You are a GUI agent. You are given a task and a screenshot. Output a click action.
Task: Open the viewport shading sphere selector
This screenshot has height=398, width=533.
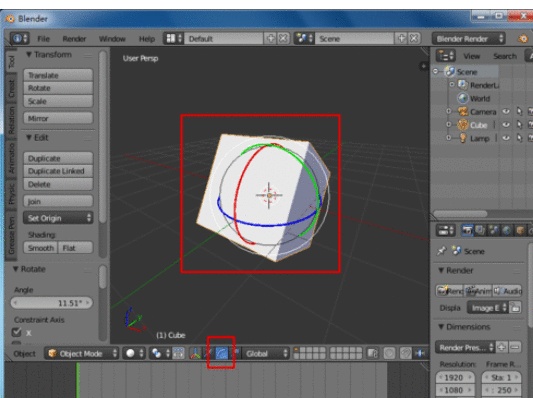(x=134, y=353)
